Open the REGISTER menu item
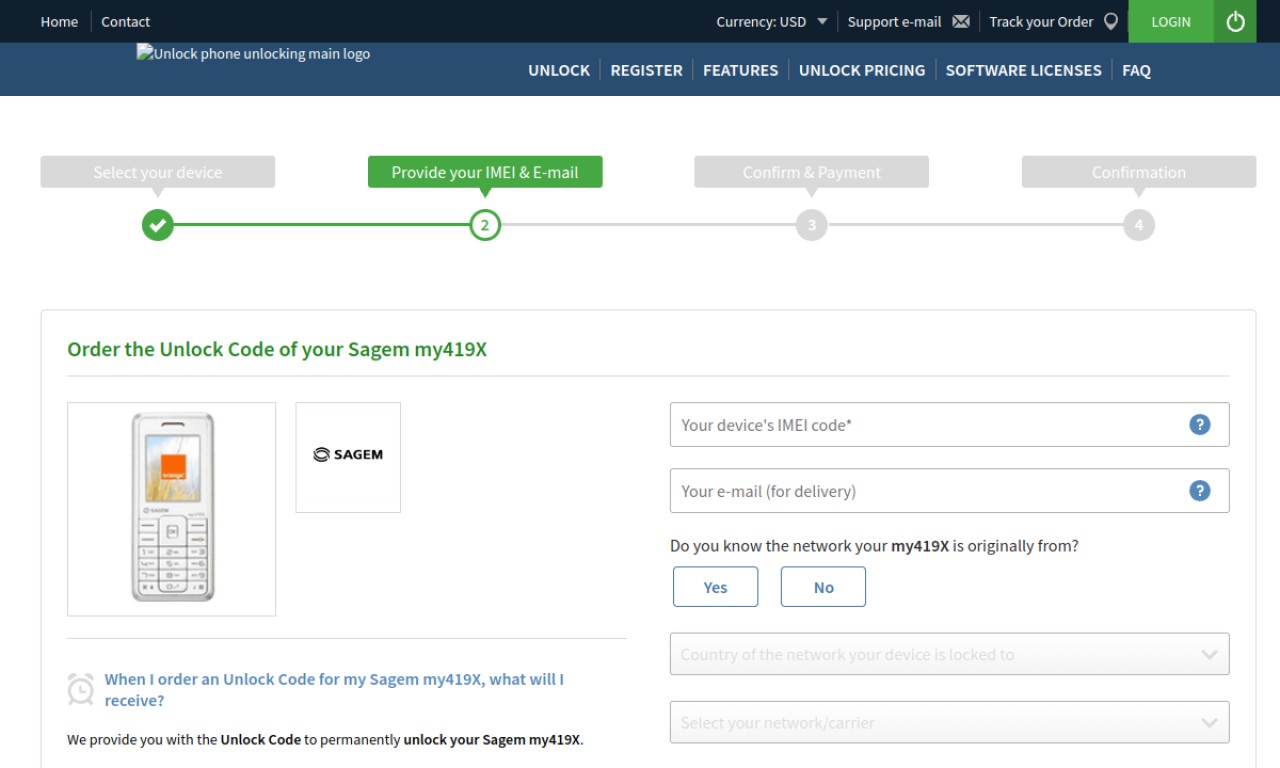Image resolution: width=1280 pixels, height=768 pixels. [646, 70]
